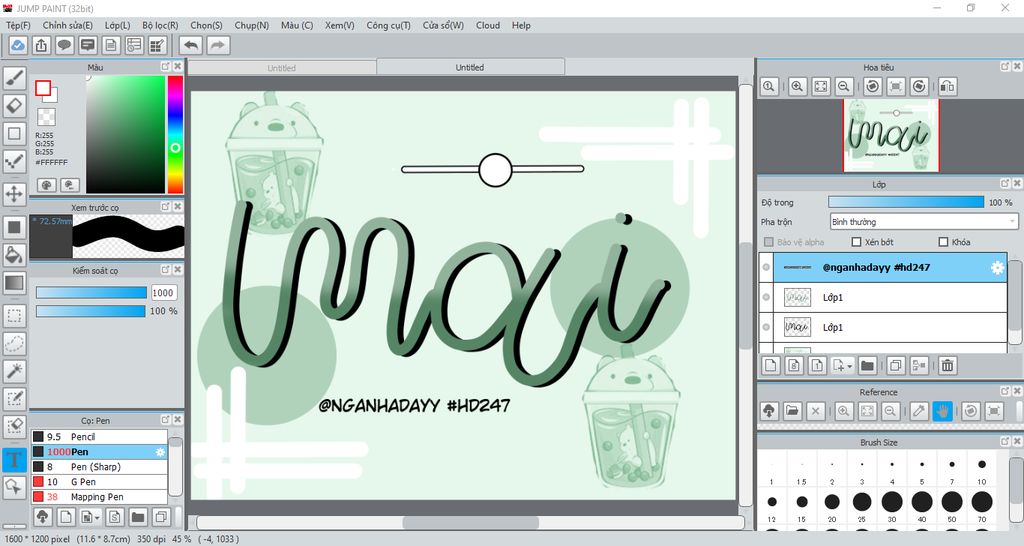1024x546 pixels.
Task: Create a new blank layer in Lớp panel
Action: tap(771, 366)
